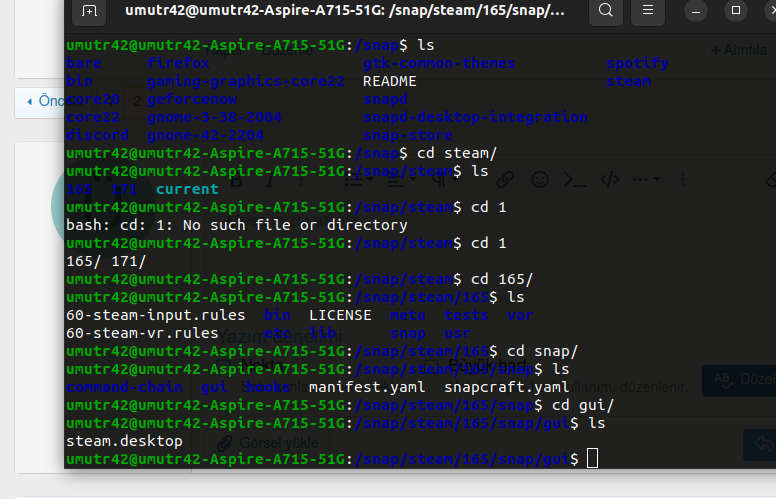Click the 'cd steam/' command text
This screenshot has width=776, height=499.
457,153
